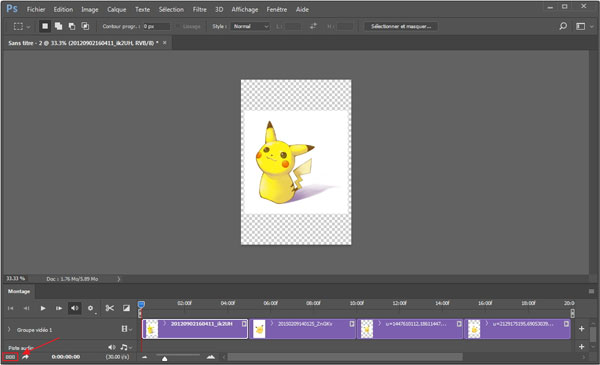The image size is (600, 365).
Task: Play the timeline animation
Action: (43, 308)
